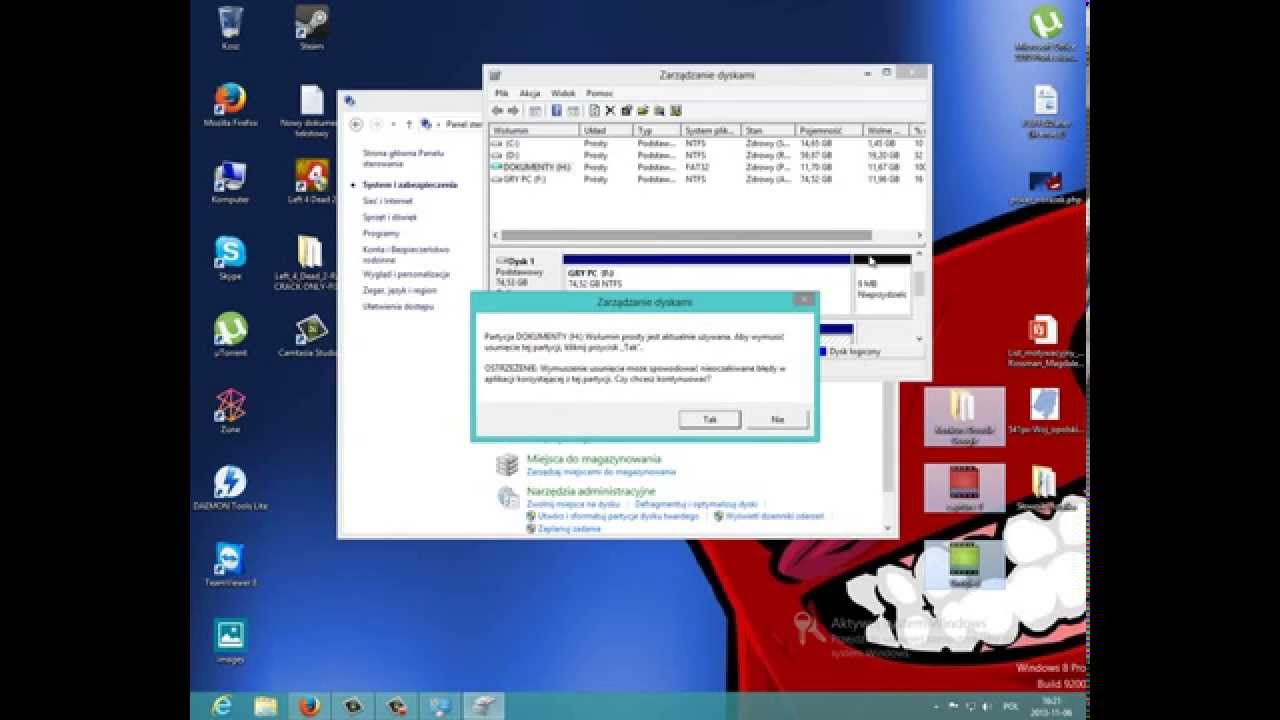This screenshot has height=720, width=1280.
Task: Open Konta i Bezpieczeństwo rodzinne category
Action: [406, 254]
